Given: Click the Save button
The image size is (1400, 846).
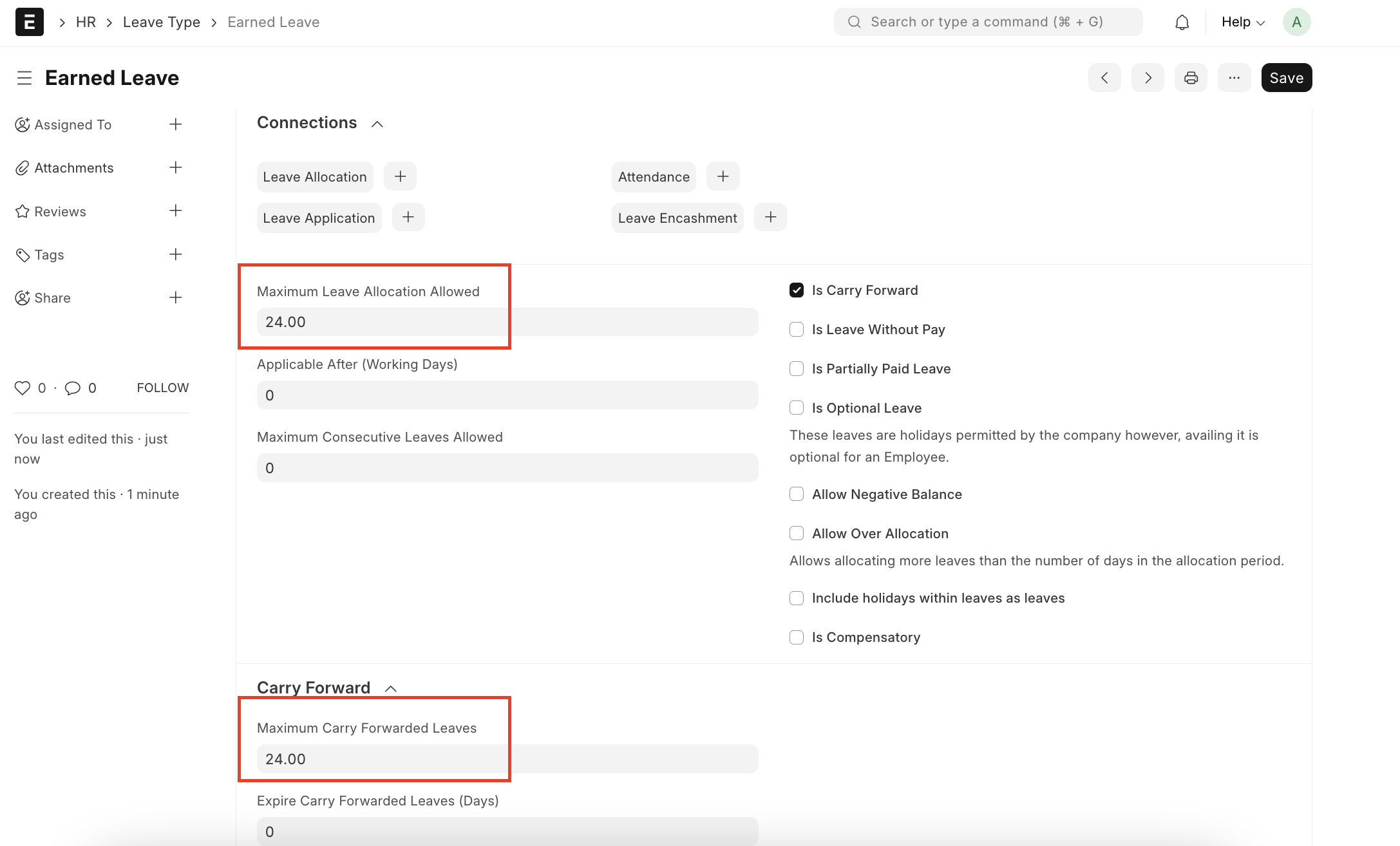Looking at the screenshot, I should 1286,78.
